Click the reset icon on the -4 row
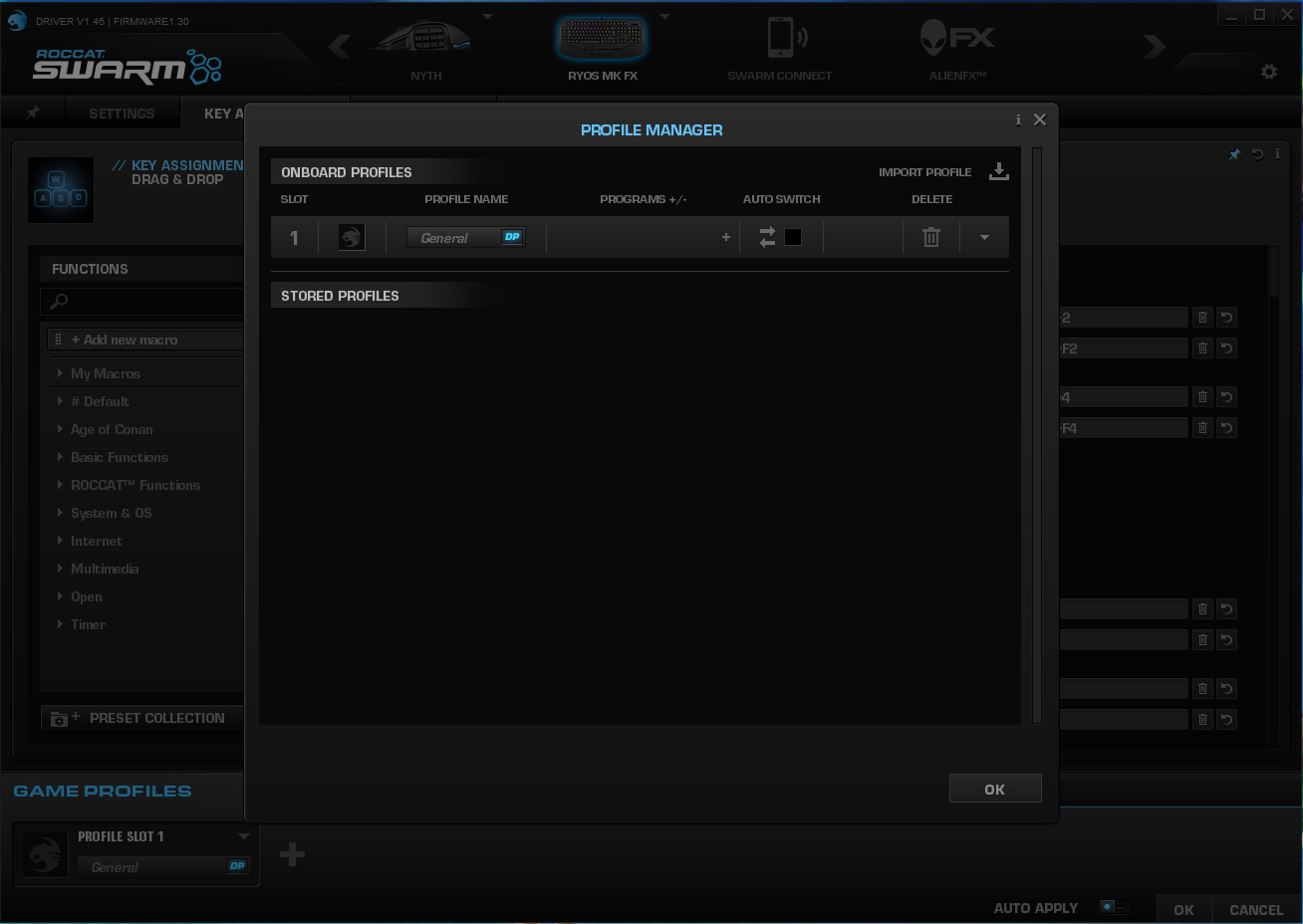Viewport: 1303px width, 924px height. (x=1227, y=397)
